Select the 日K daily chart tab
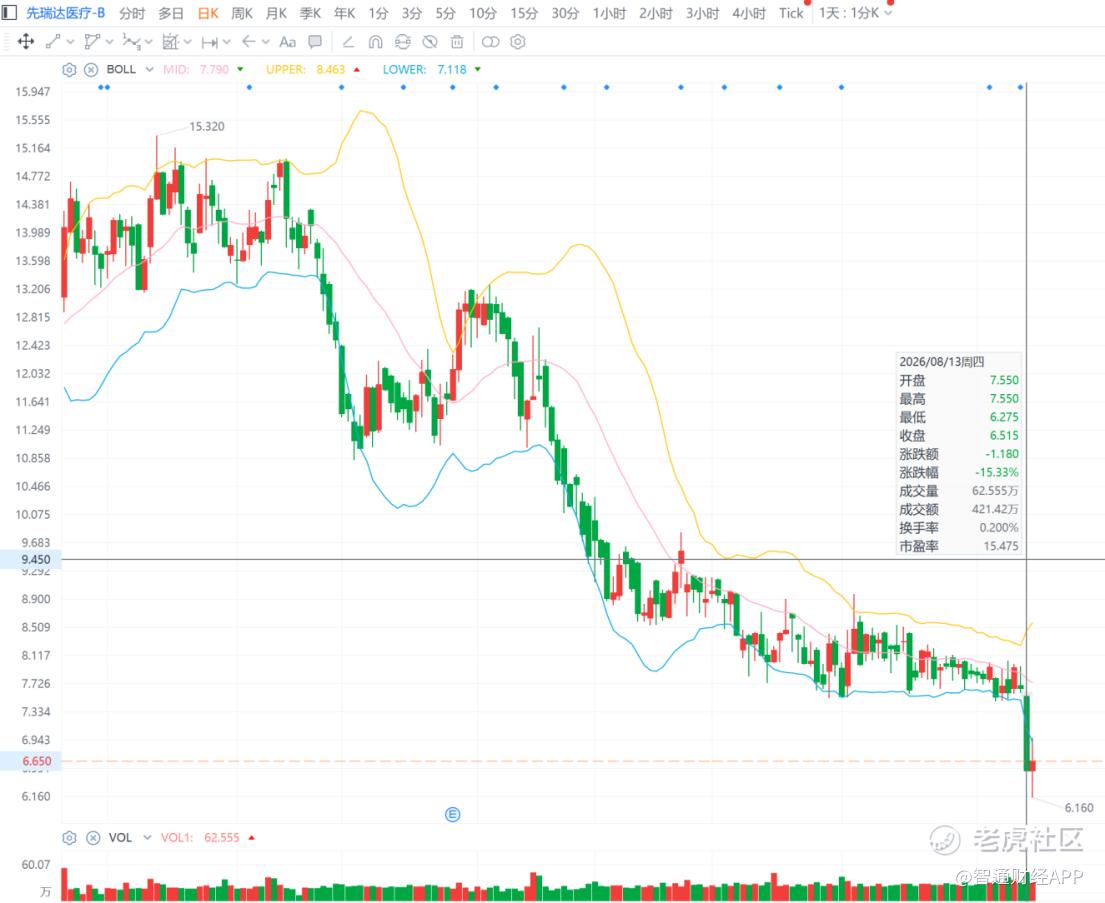Image resolution: width=1105 pixels, height=903 pixels. (x=208, y=13)
